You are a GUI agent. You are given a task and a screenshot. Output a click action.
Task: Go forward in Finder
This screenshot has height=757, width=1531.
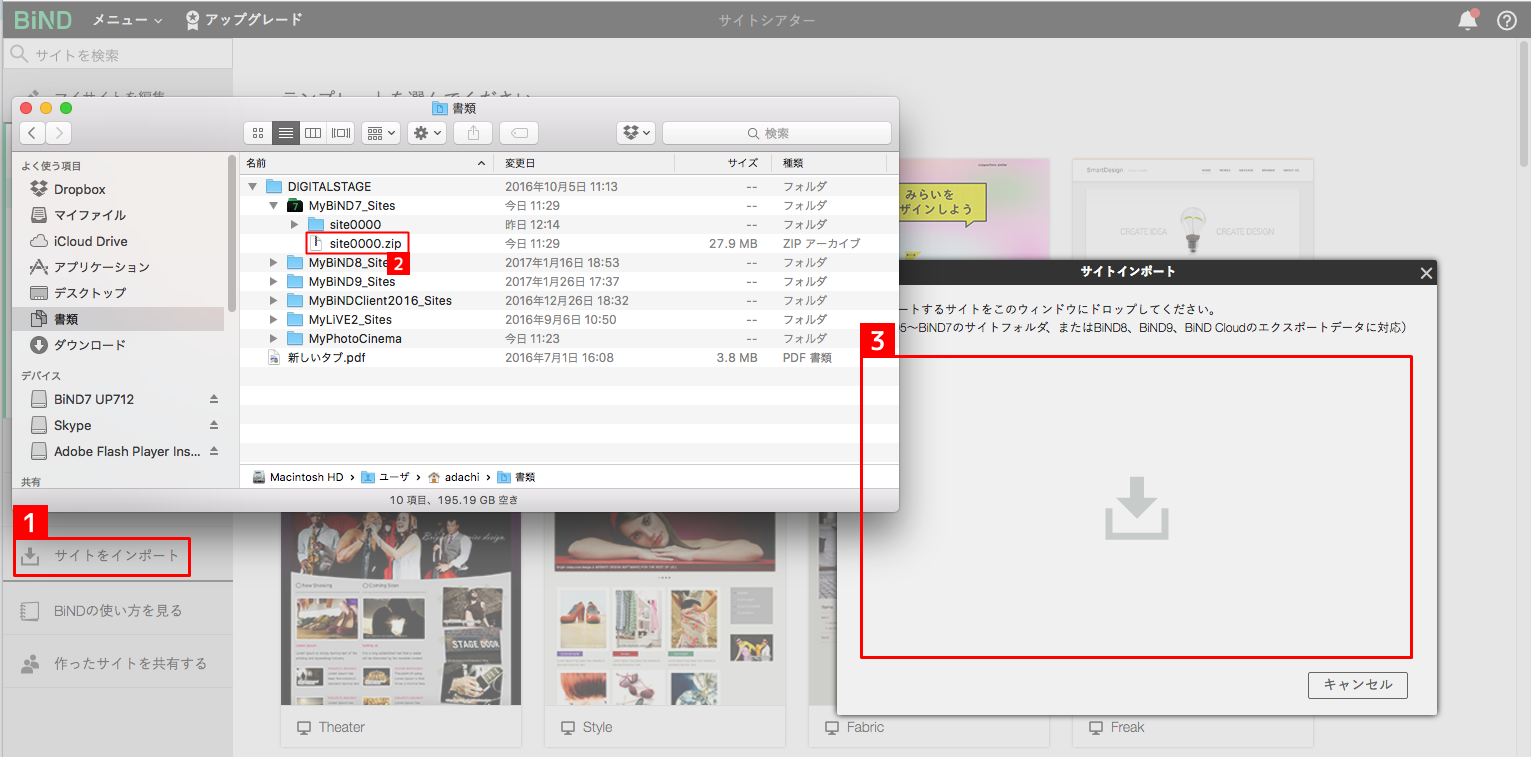coord(59,133)
